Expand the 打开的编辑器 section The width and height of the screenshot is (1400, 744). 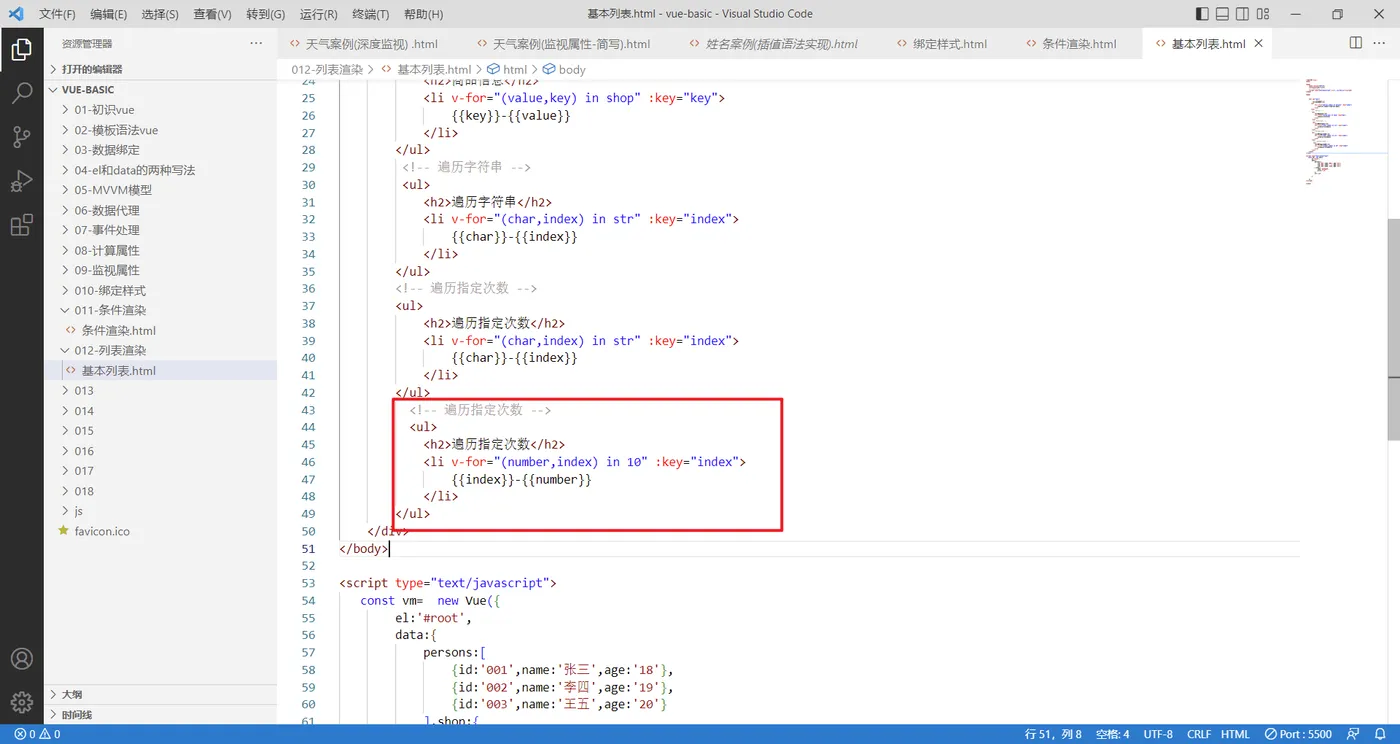tap(160, 69)
